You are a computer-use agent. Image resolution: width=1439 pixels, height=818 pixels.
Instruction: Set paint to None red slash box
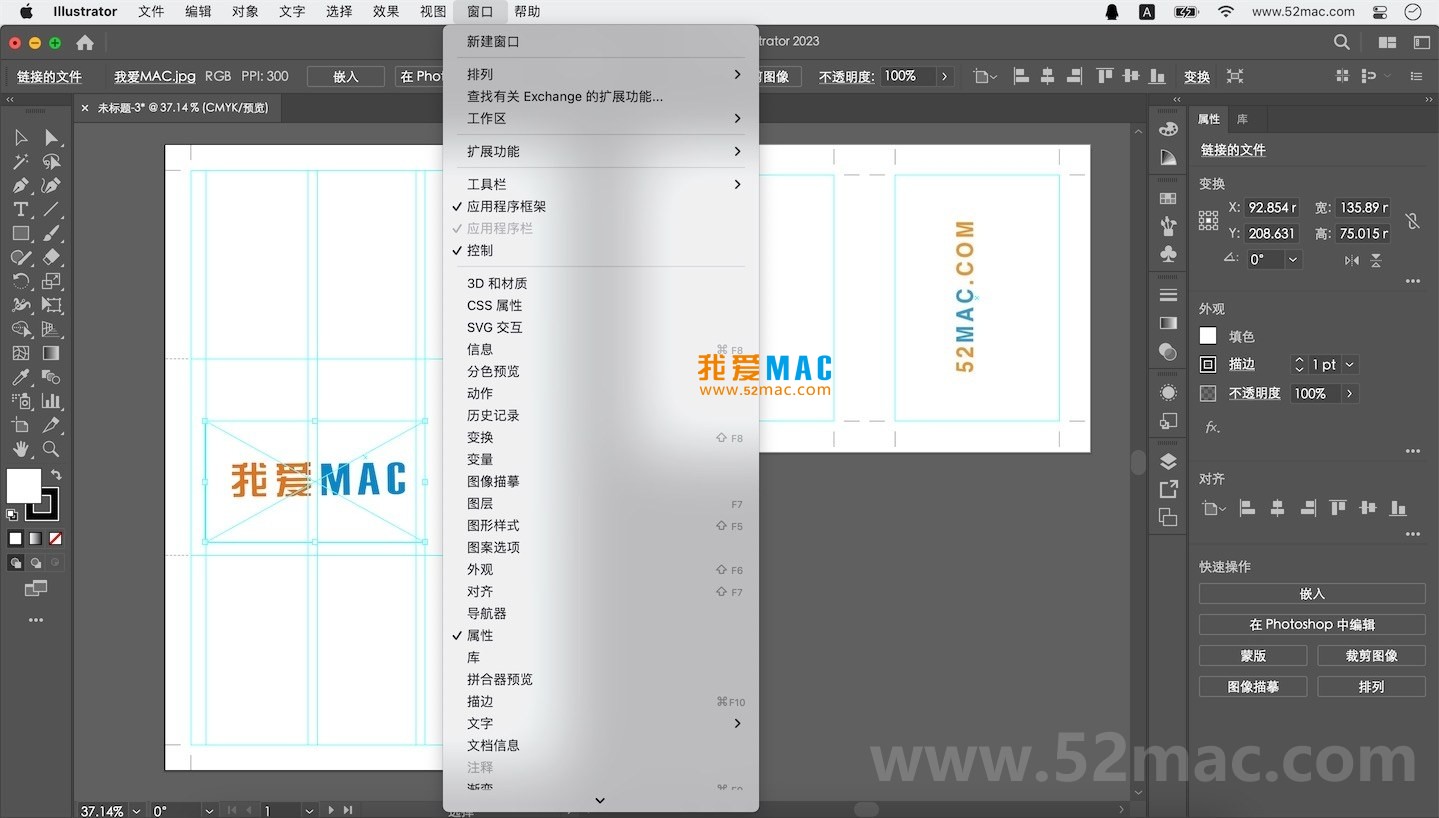56,538
